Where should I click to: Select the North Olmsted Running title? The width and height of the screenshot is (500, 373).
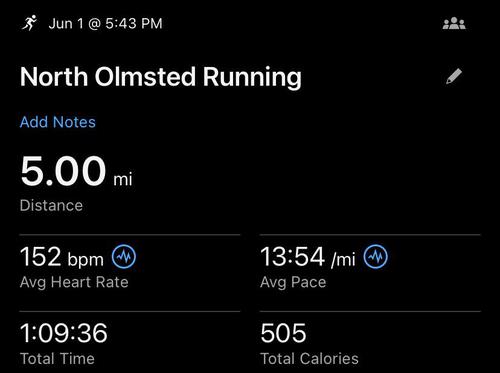[x=161, y=77]
